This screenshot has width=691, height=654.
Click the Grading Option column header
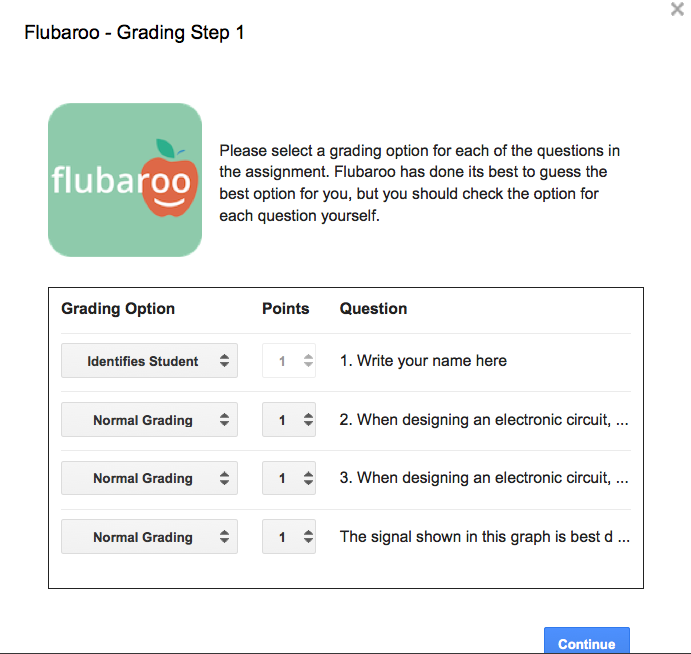[x=118, y=309]
